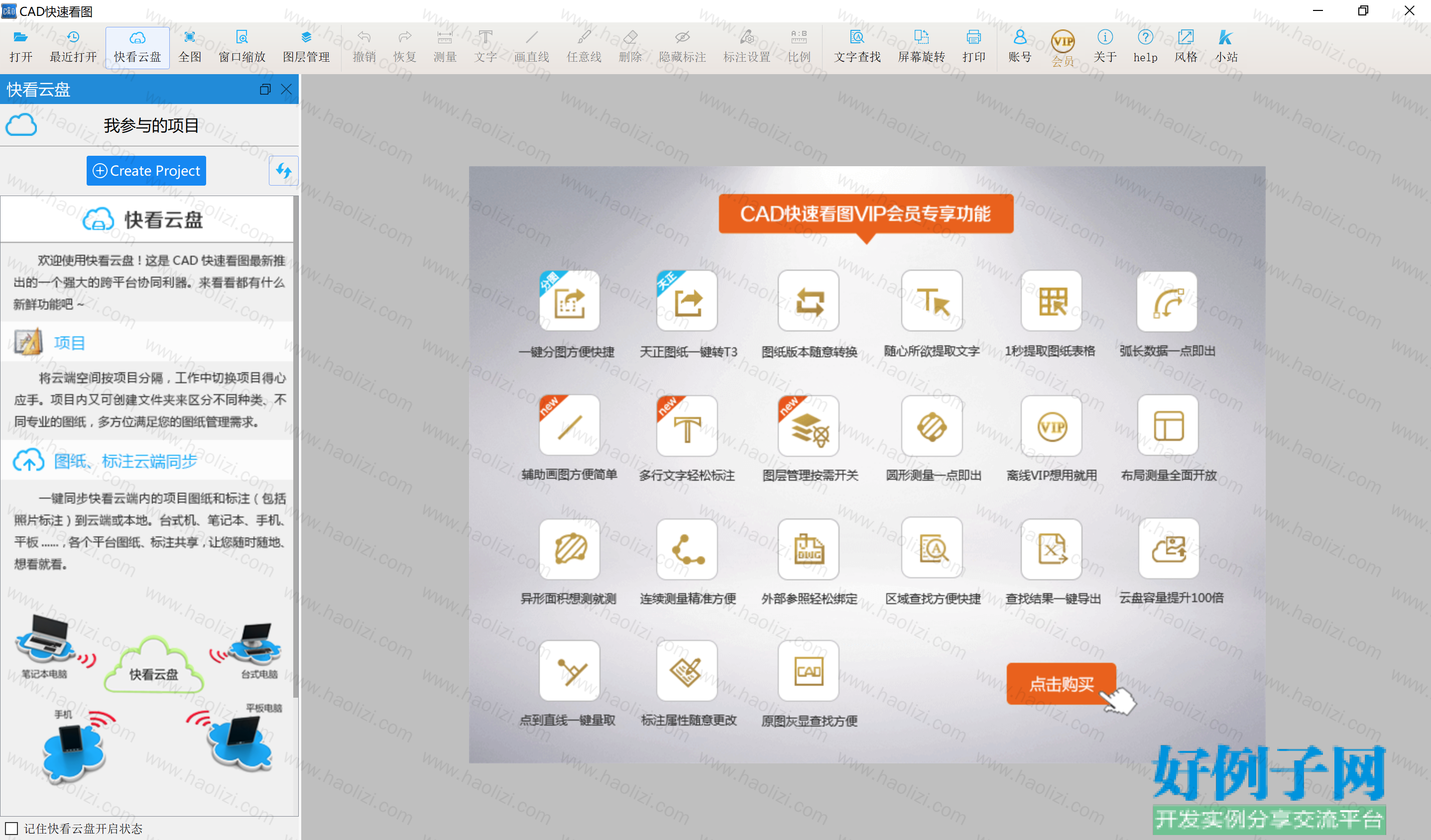
Task: Click the Create Project button
Action: coord(146,171)
